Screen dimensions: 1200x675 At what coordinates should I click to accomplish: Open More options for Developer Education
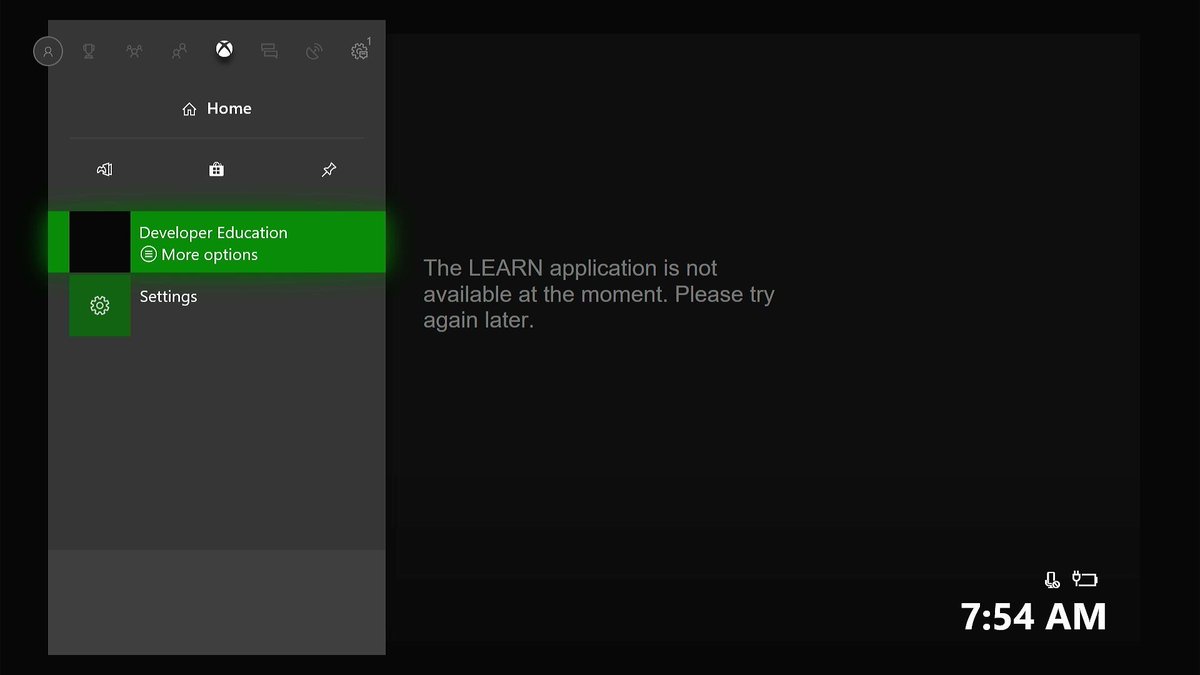tap(199, 255)
